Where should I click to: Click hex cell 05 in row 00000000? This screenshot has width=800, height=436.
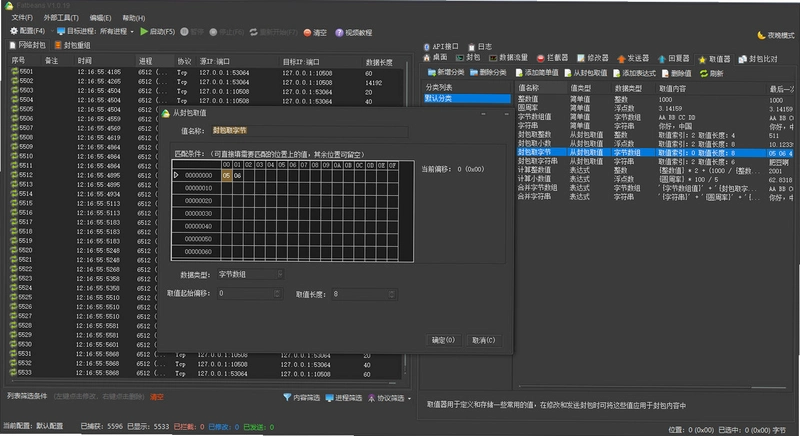coord(226,175)
